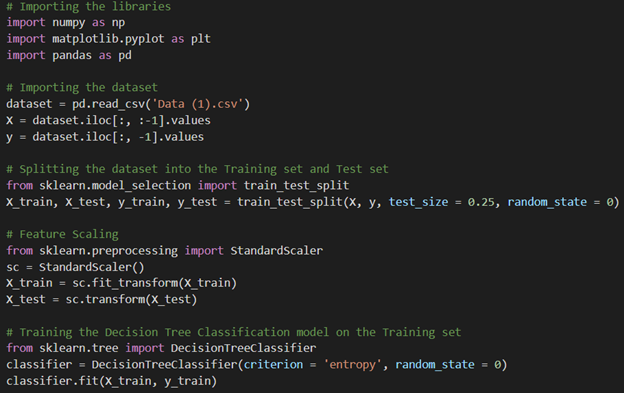Click the line assigning X with iloc

[x=108, y=121]
